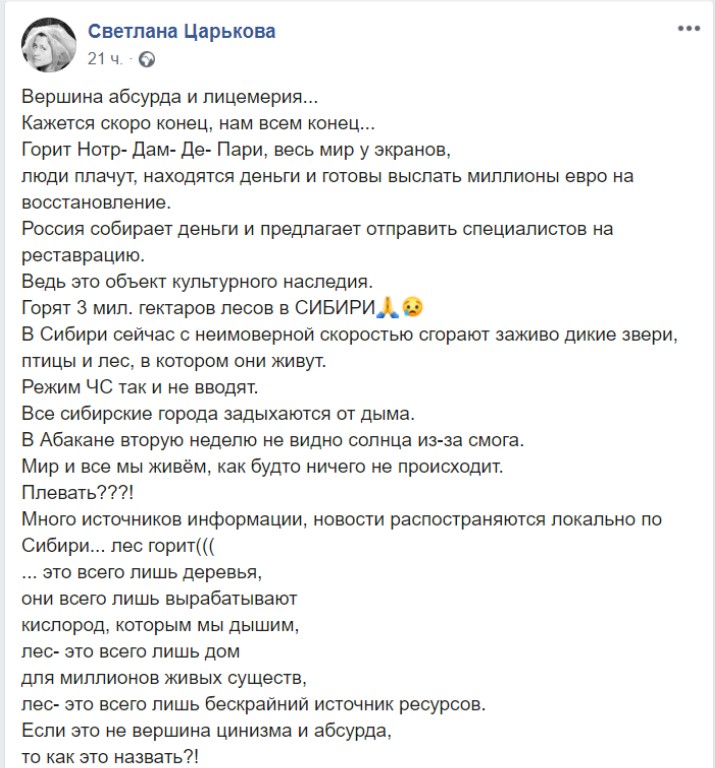
Task: Click the line 'Вершина абсурда и лицемерия...'
Action: point(170,97)
